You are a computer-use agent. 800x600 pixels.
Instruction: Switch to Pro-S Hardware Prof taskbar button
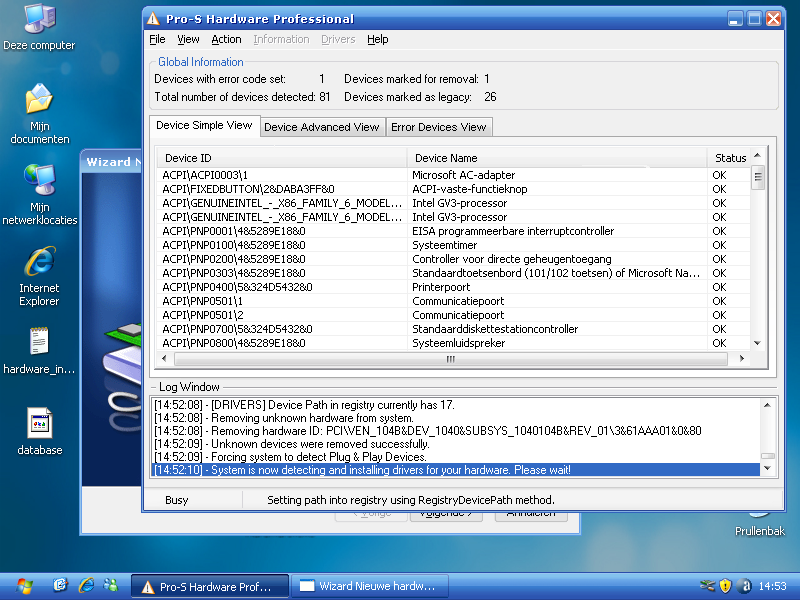(x=210, y=587)
